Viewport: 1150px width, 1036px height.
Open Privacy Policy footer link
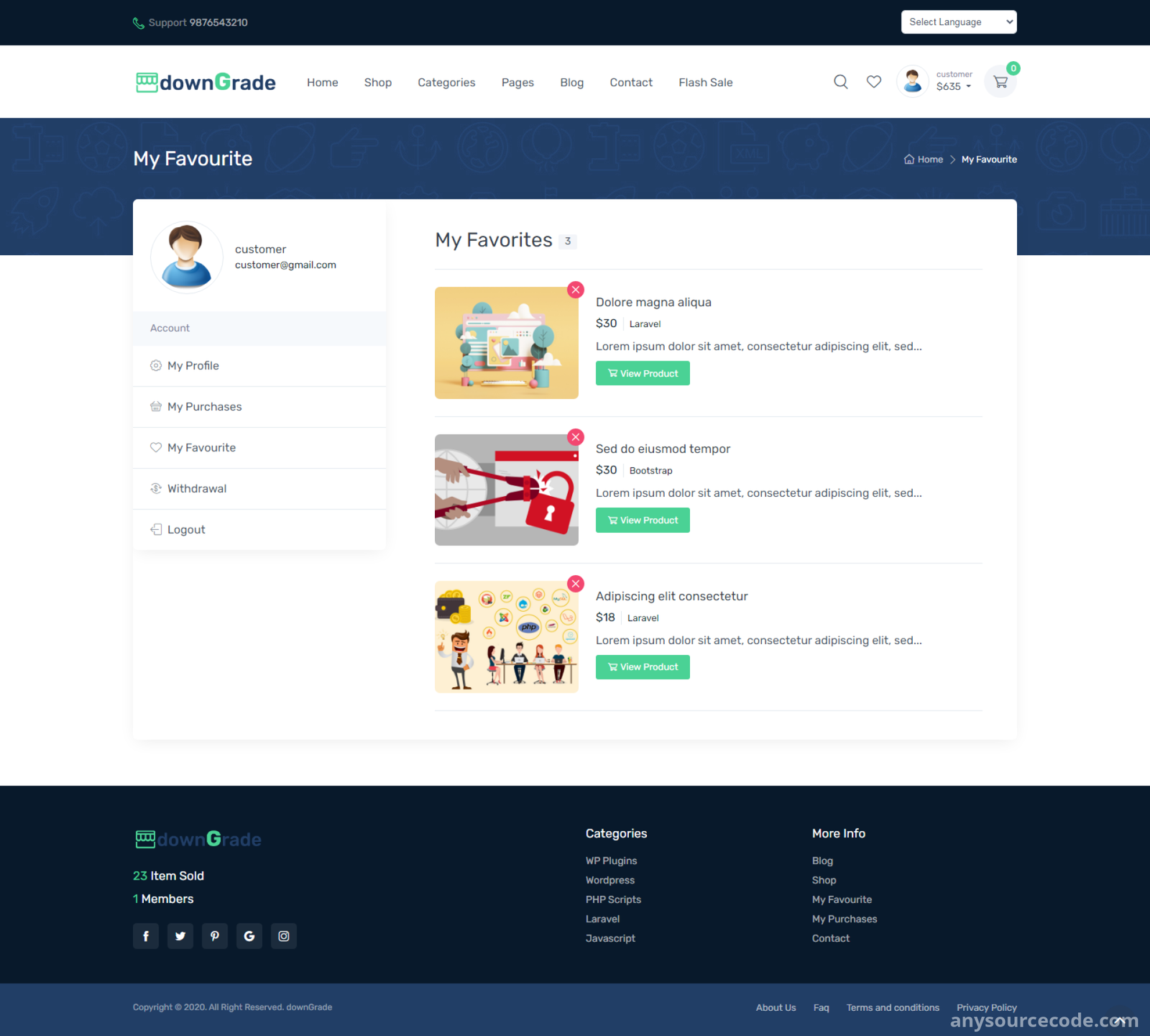coord(986,1007)
